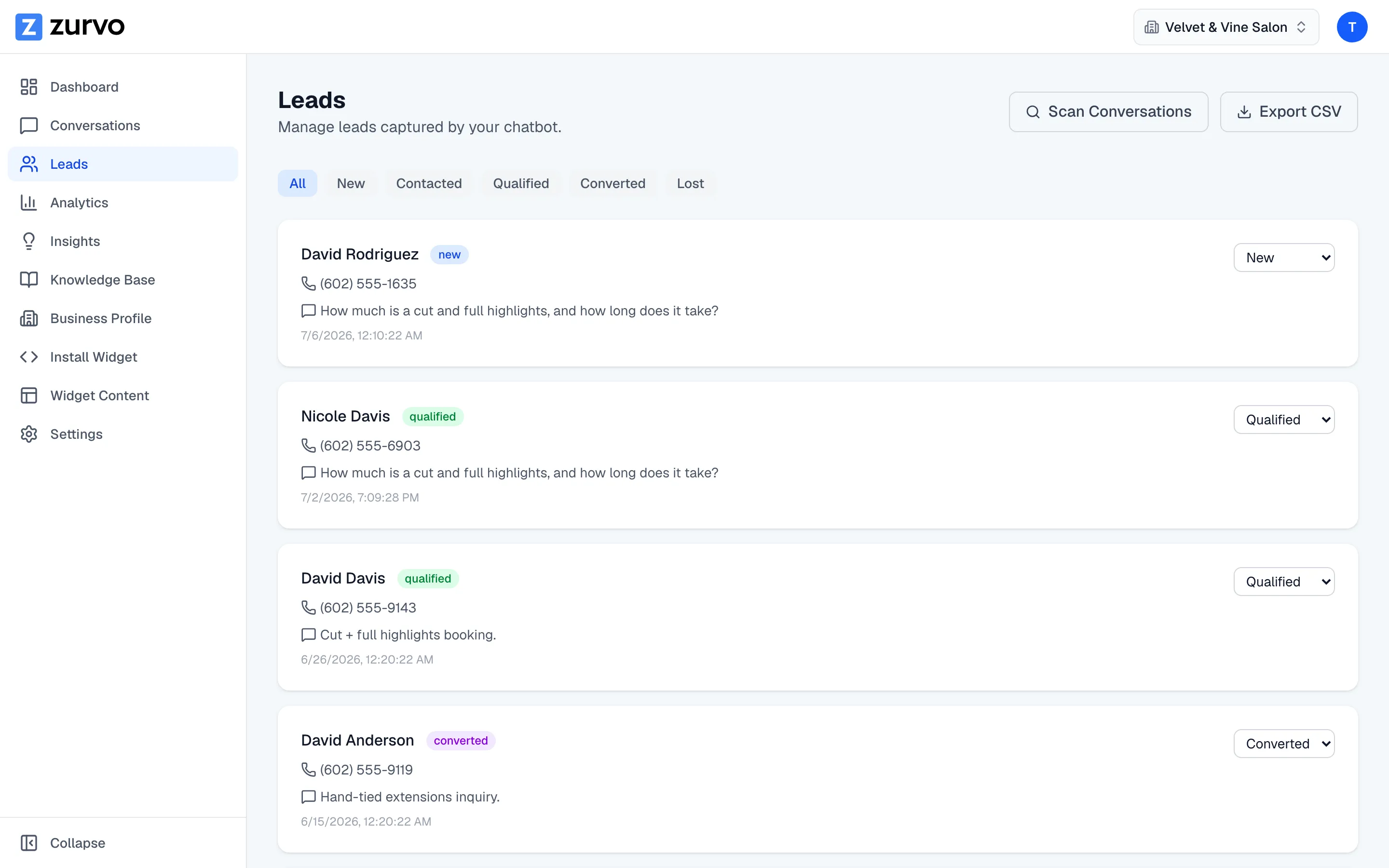The image size is (1389, 868).
Task: Open David Davis's Qualified status dropdown
Action: pos(1284,582)
